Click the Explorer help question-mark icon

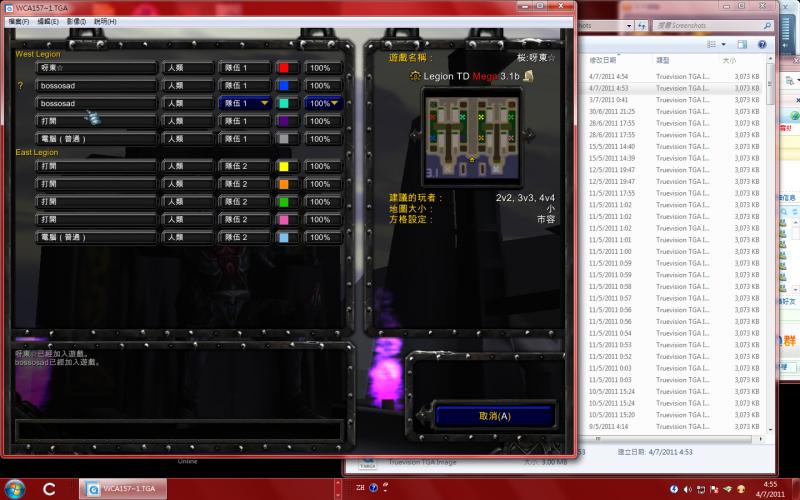click(x=762, y=44)
